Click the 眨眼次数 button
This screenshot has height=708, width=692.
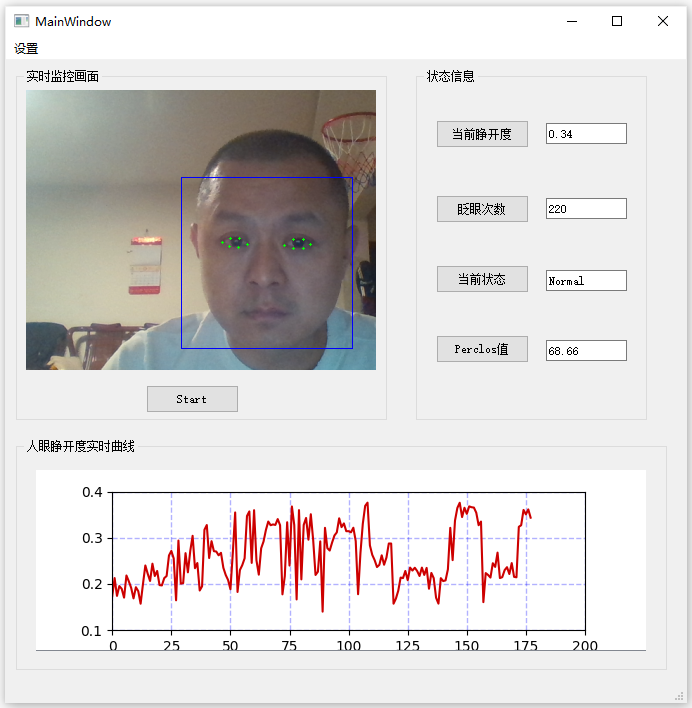pyautogui.click(x=482, y=209)
